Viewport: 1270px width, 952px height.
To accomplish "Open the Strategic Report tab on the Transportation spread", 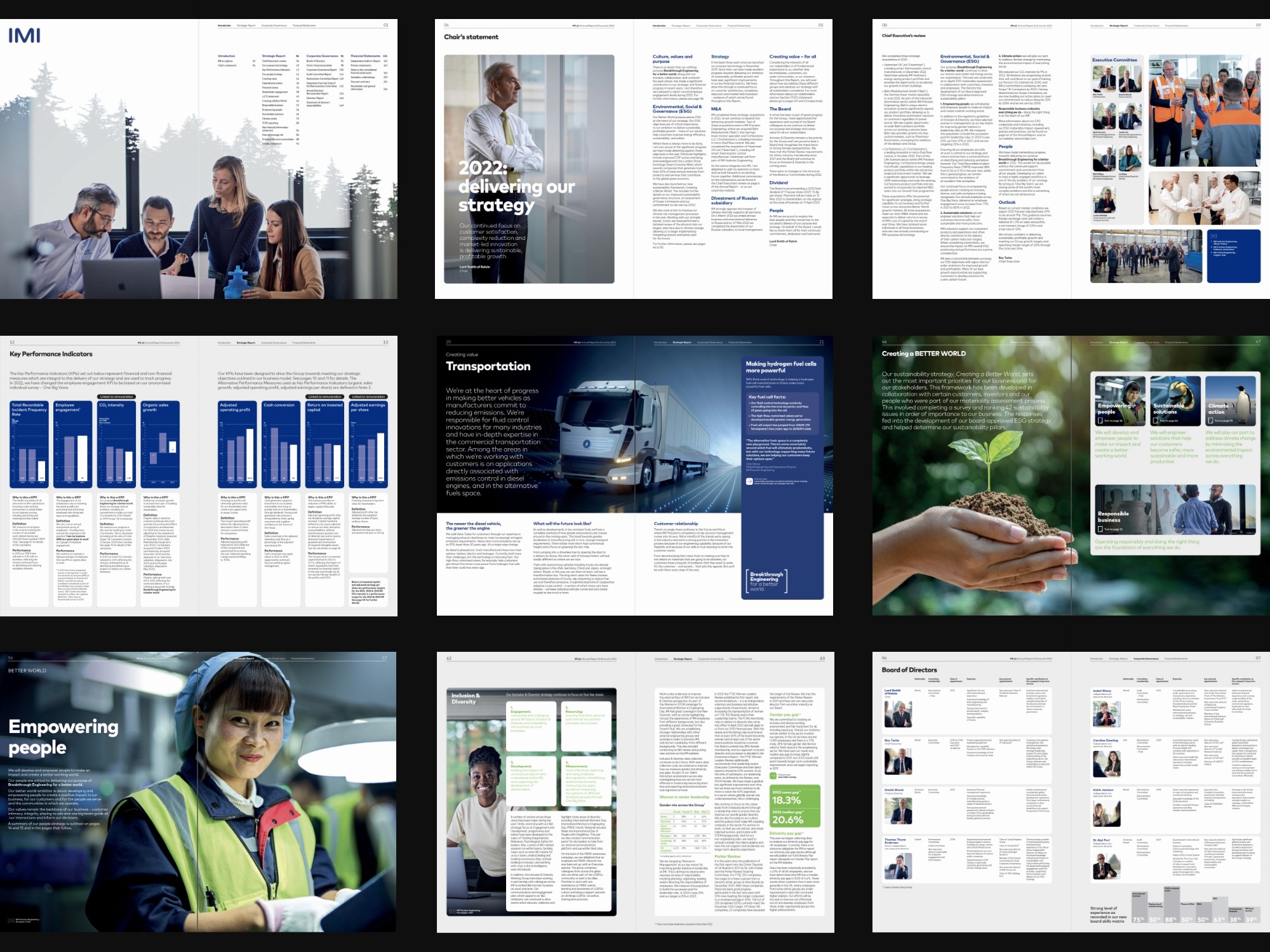I will pos(682,343).
